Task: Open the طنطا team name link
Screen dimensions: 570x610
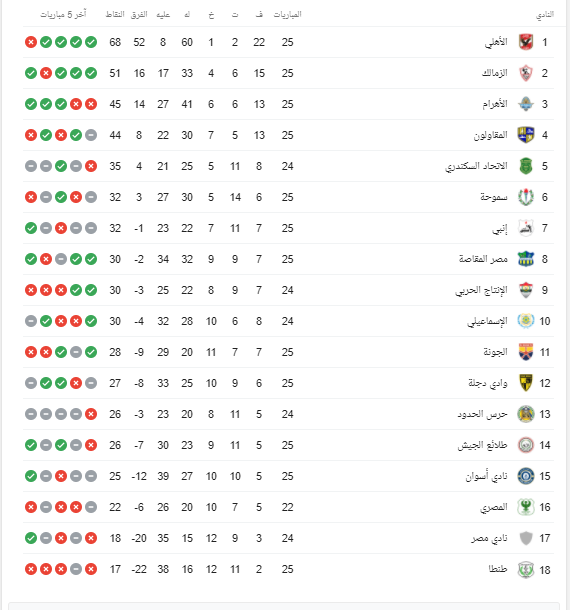Action: (x=498, y=569)
